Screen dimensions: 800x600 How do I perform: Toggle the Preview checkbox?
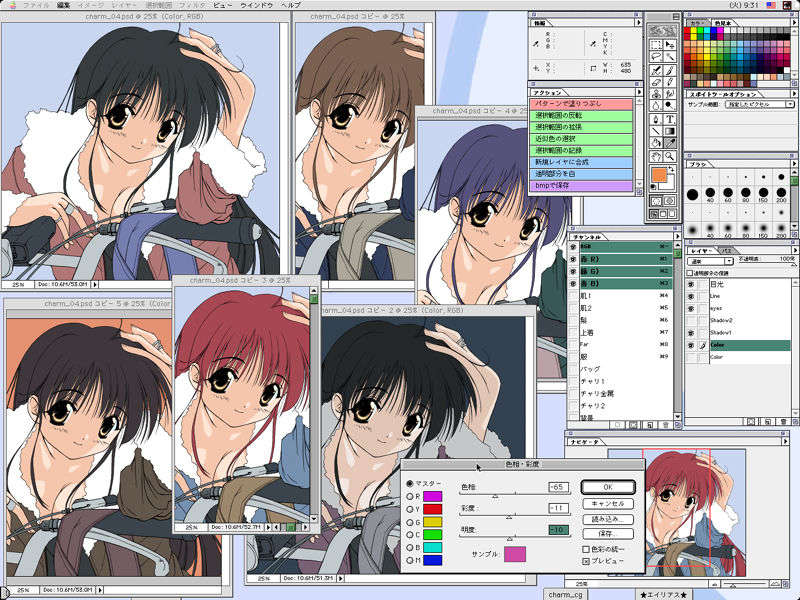point(586,561)
